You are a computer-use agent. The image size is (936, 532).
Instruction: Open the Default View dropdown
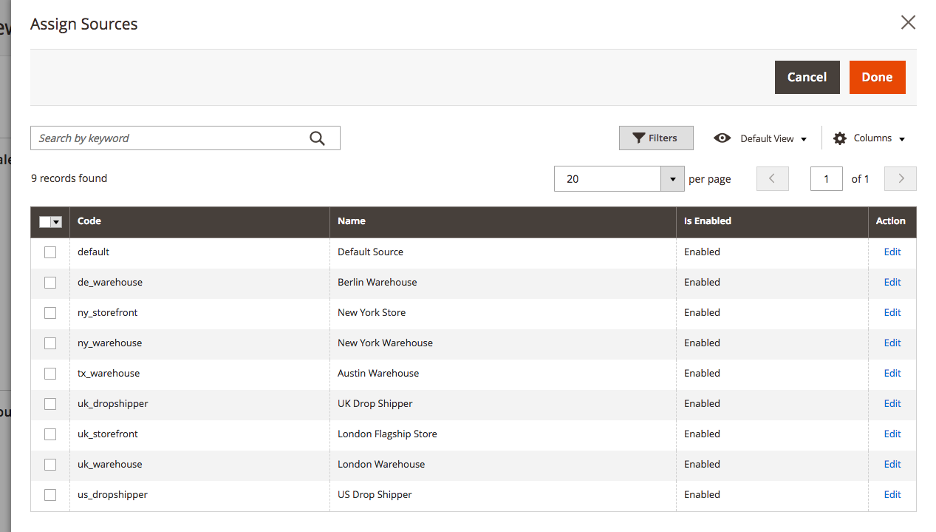pos(774,139)
